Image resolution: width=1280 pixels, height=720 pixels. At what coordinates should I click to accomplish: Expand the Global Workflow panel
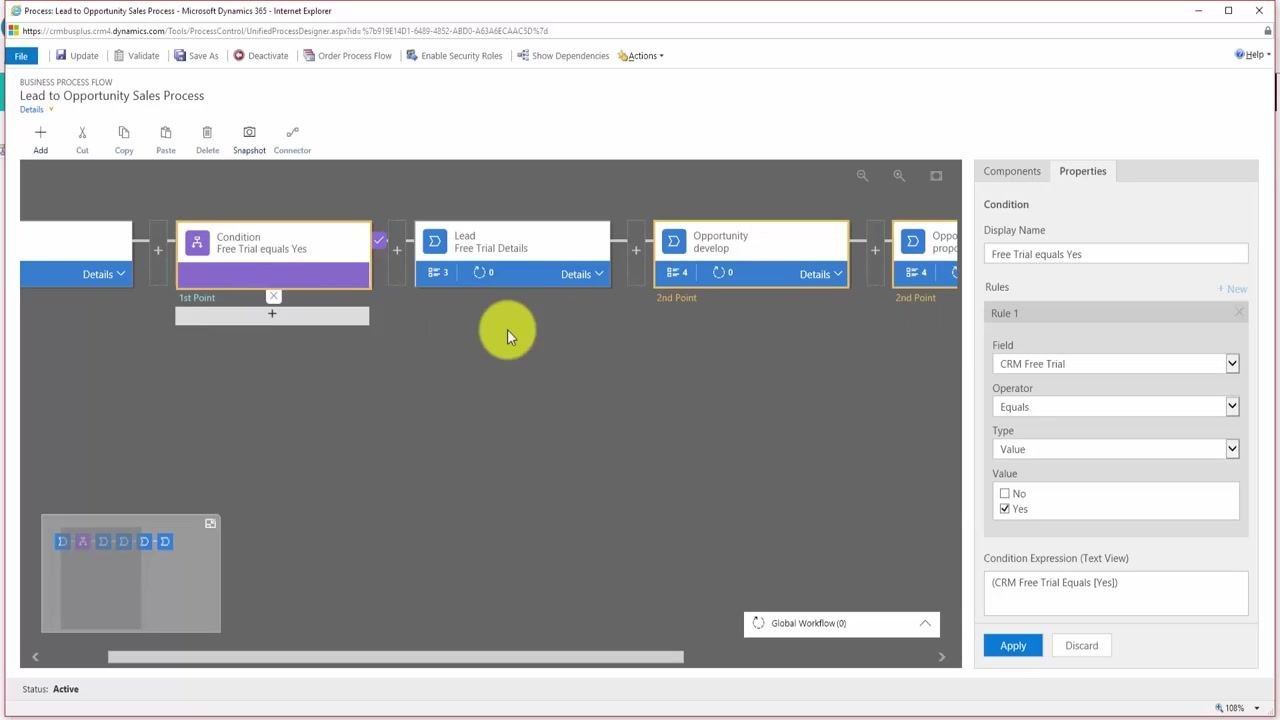tap(925, 623)
